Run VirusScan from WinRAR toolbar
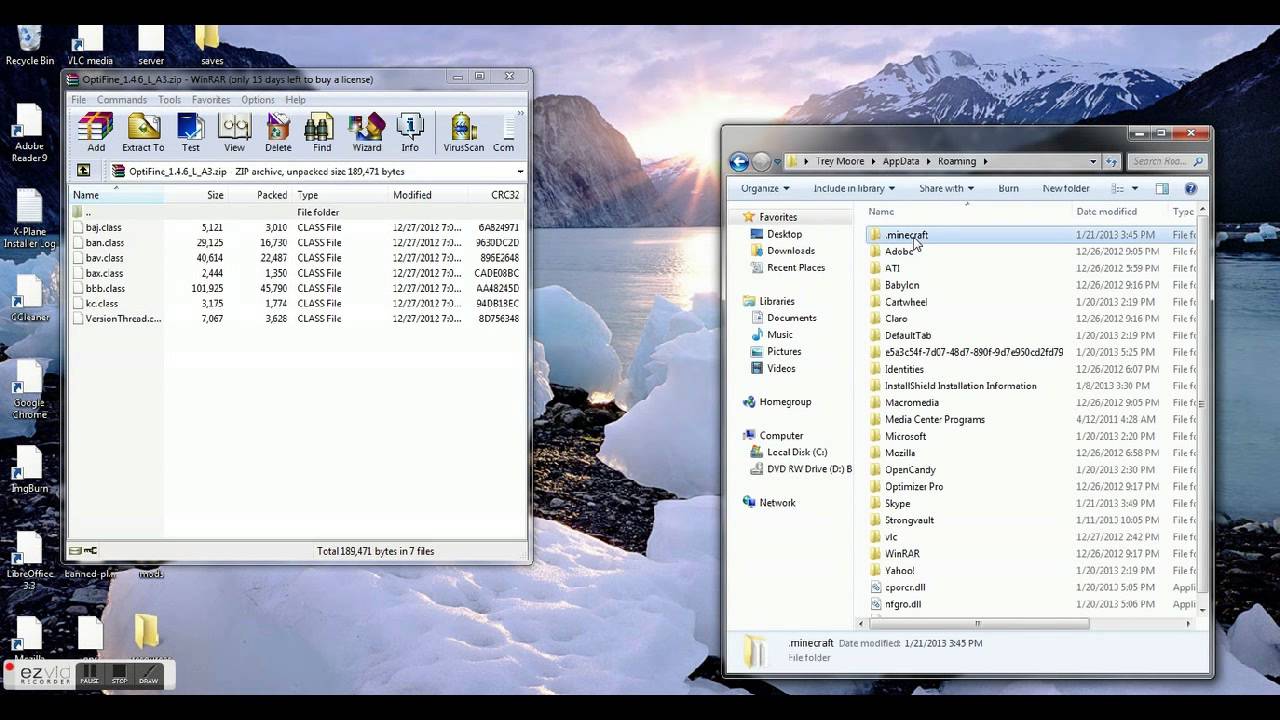 463,132
